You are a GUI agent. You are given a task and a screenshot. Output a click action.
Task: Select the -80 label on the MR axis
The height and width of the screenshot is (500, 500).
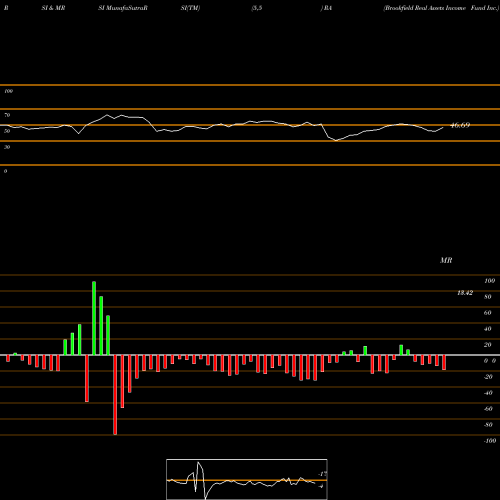pos(488,425)
